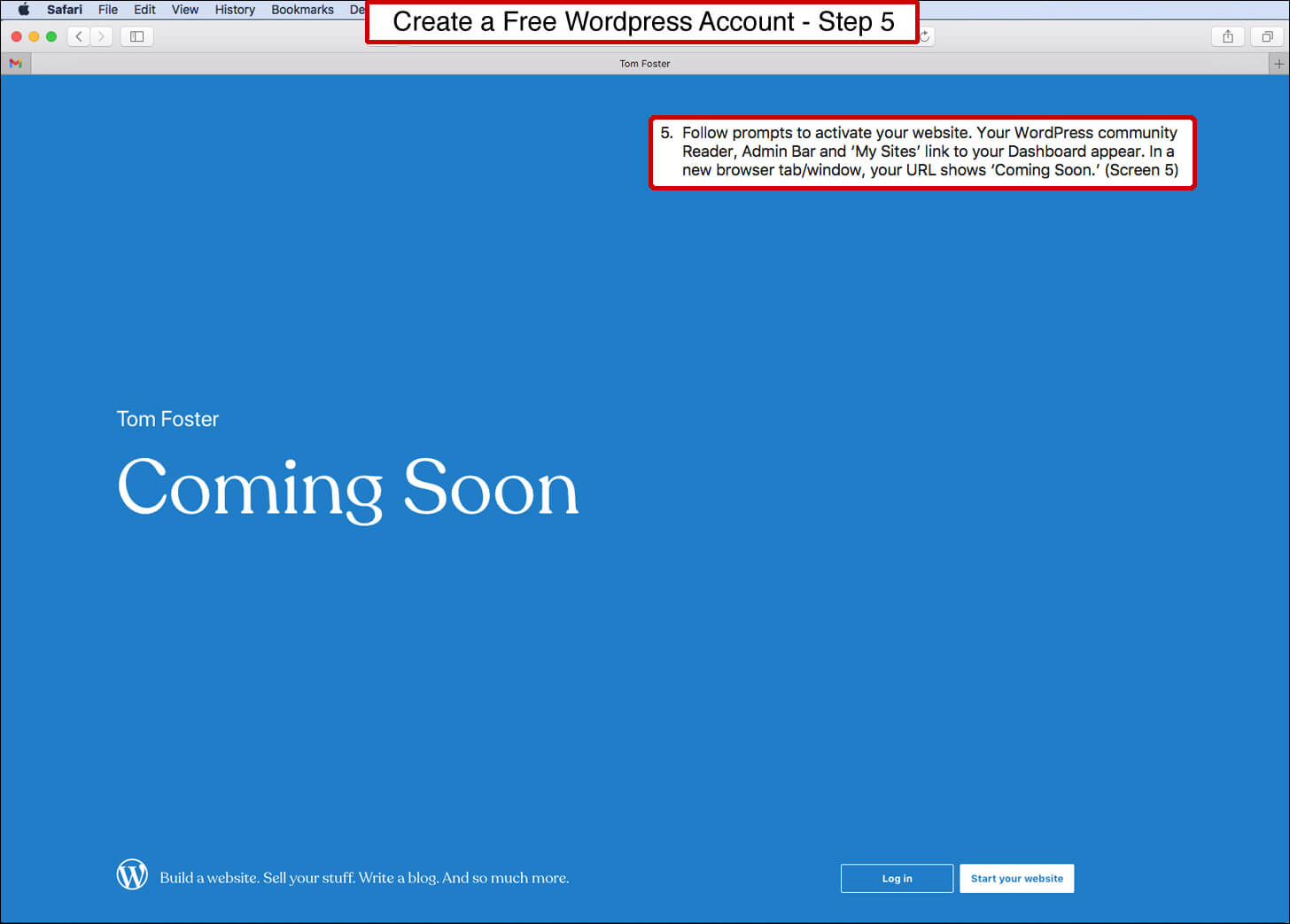Go back using Safari's back arrow
The height and width of the screenshot is (924, 1290).
[79, 36]
